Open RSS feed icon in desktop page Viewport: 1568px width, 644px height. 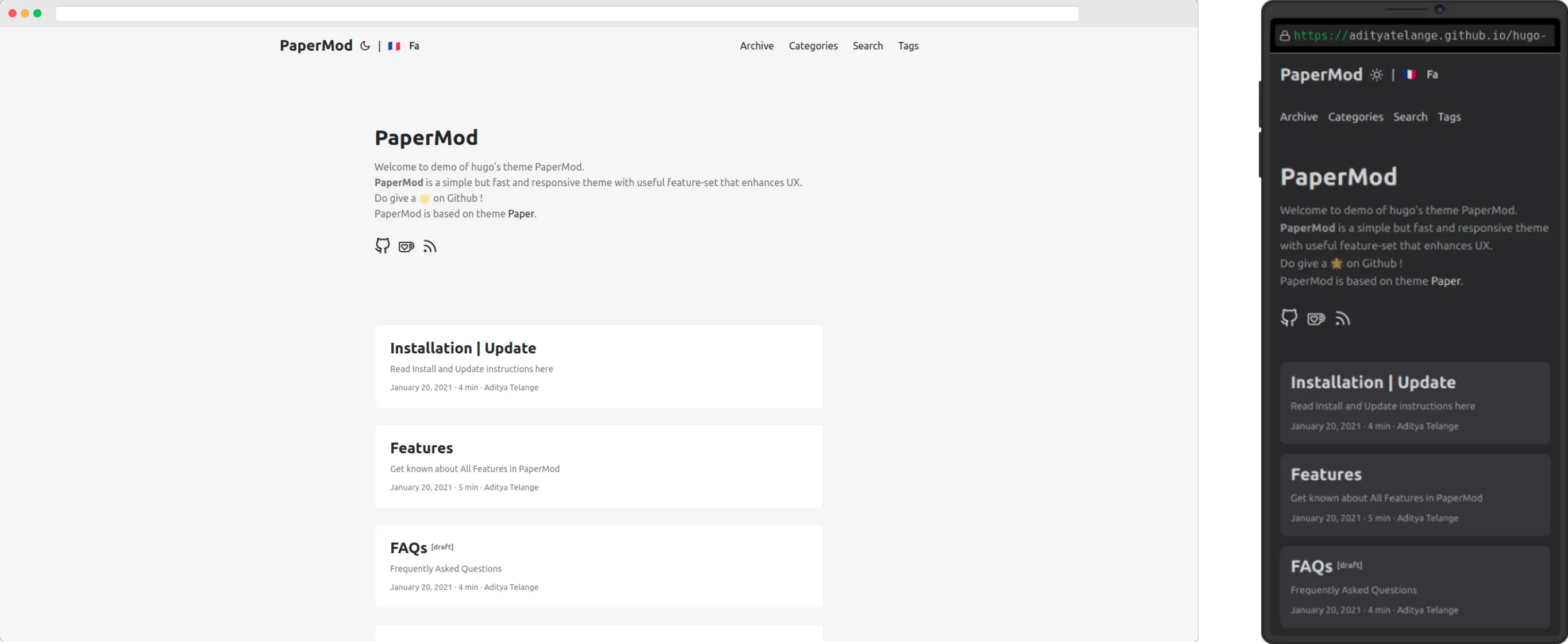(430, 246)
